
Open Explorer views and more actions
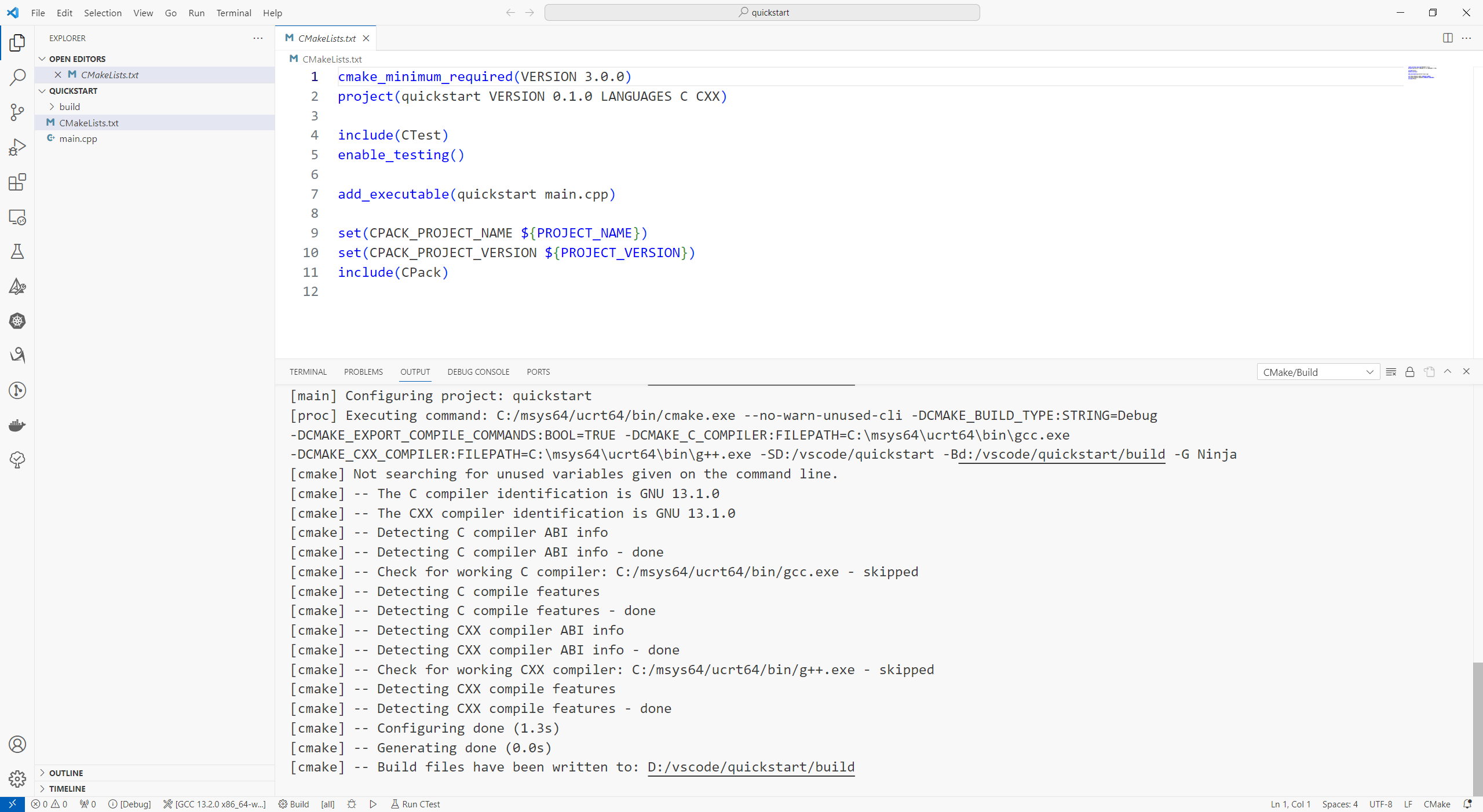coord(258,38)
